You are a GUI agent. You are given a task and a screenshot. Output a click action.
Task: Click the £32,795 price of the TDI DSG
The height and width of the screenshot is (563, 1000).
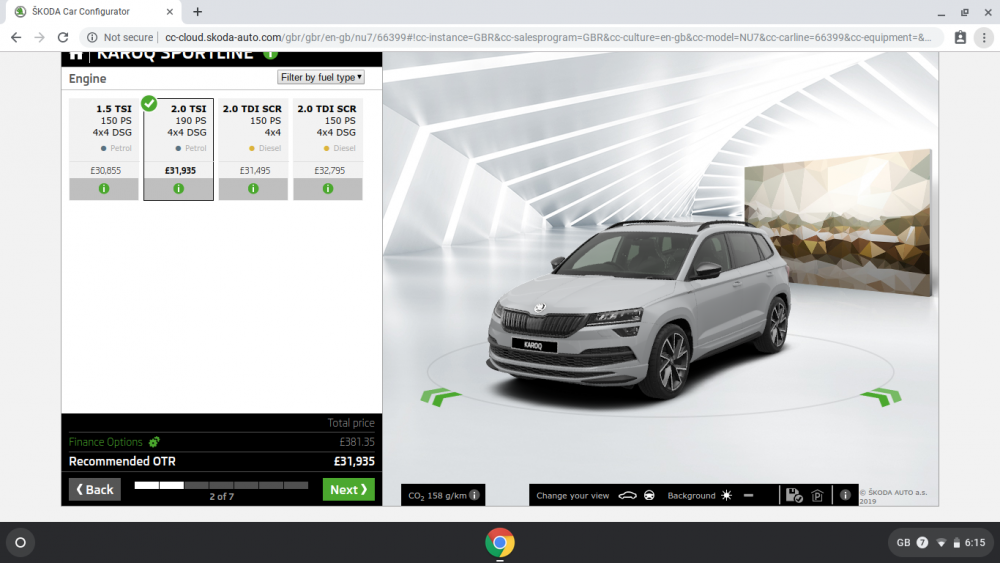[329, 170]
